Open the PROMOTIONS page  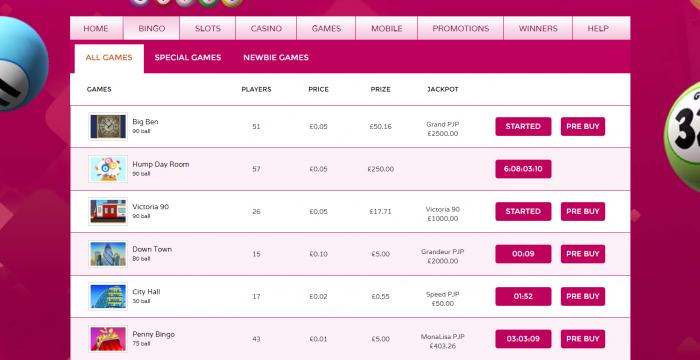pyautogui.click(x=461, y=28)
